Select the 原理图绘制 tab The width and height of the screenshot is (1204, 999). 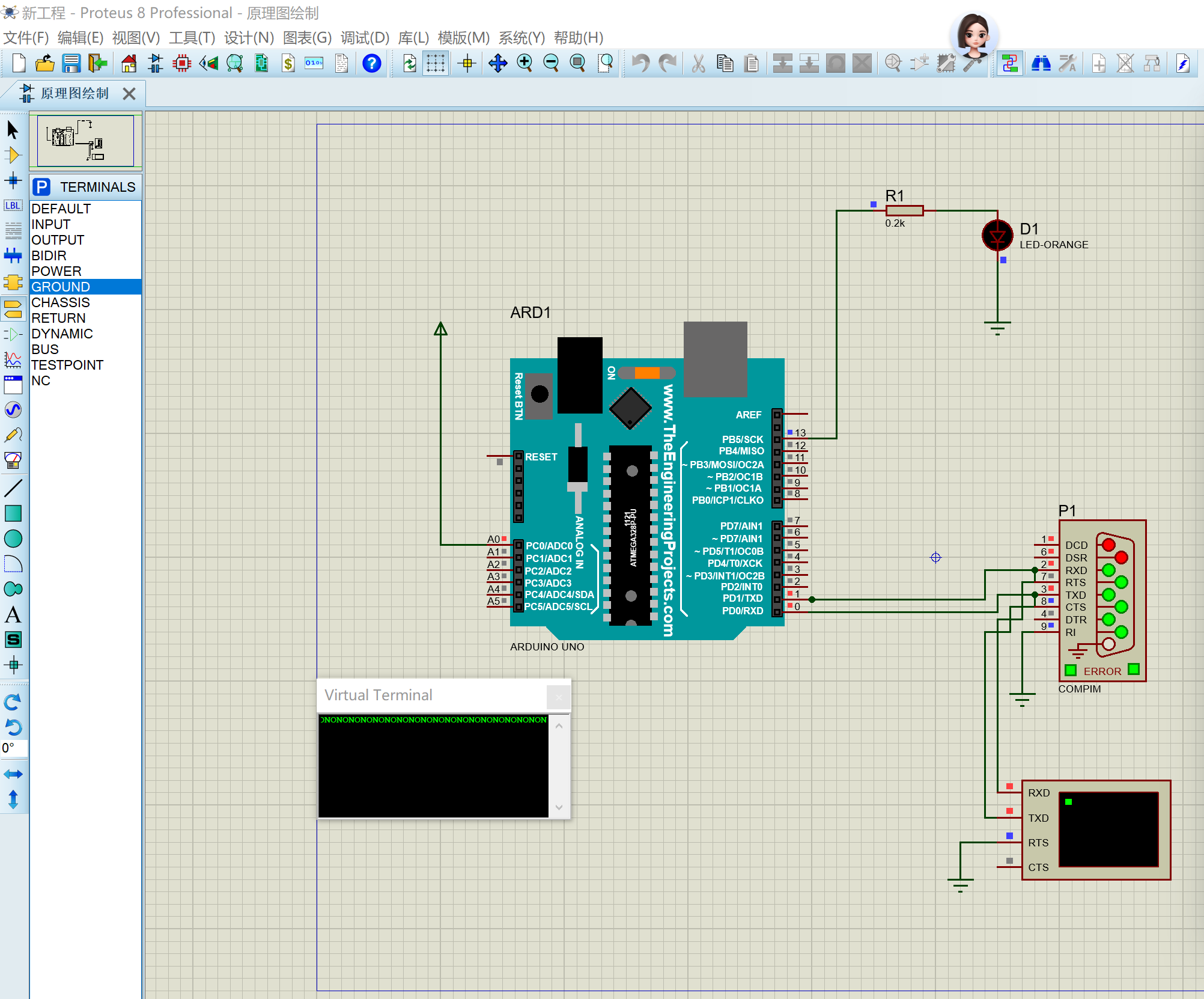74,93
